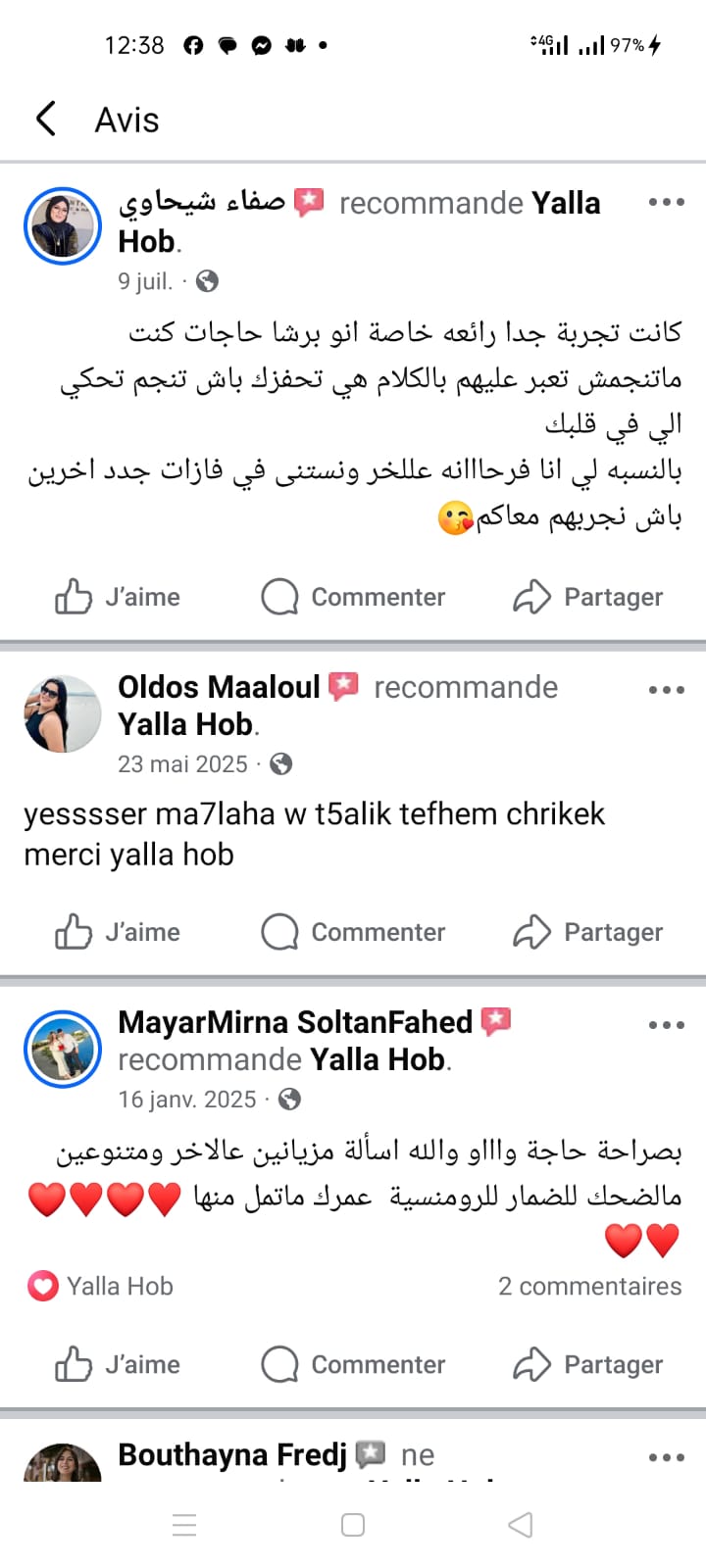The width and height of the screenshot is (706, 1568).
Task: Open options menu on MayarMirna SoltanFahed's review
Action: (666, 1025)
